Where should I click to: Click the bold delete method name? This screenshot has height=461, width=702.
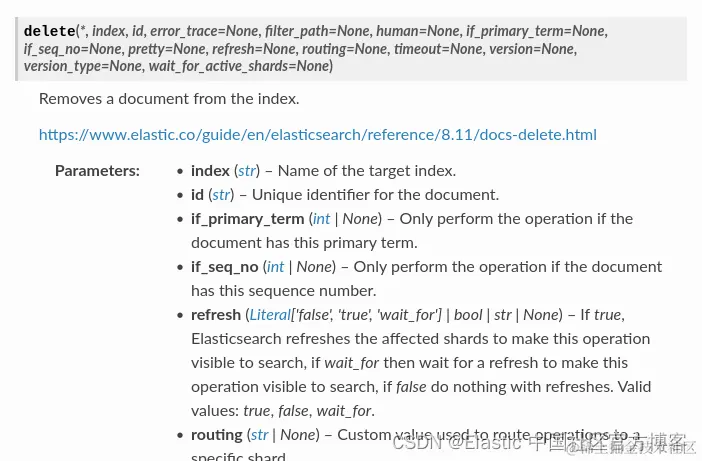49,31
